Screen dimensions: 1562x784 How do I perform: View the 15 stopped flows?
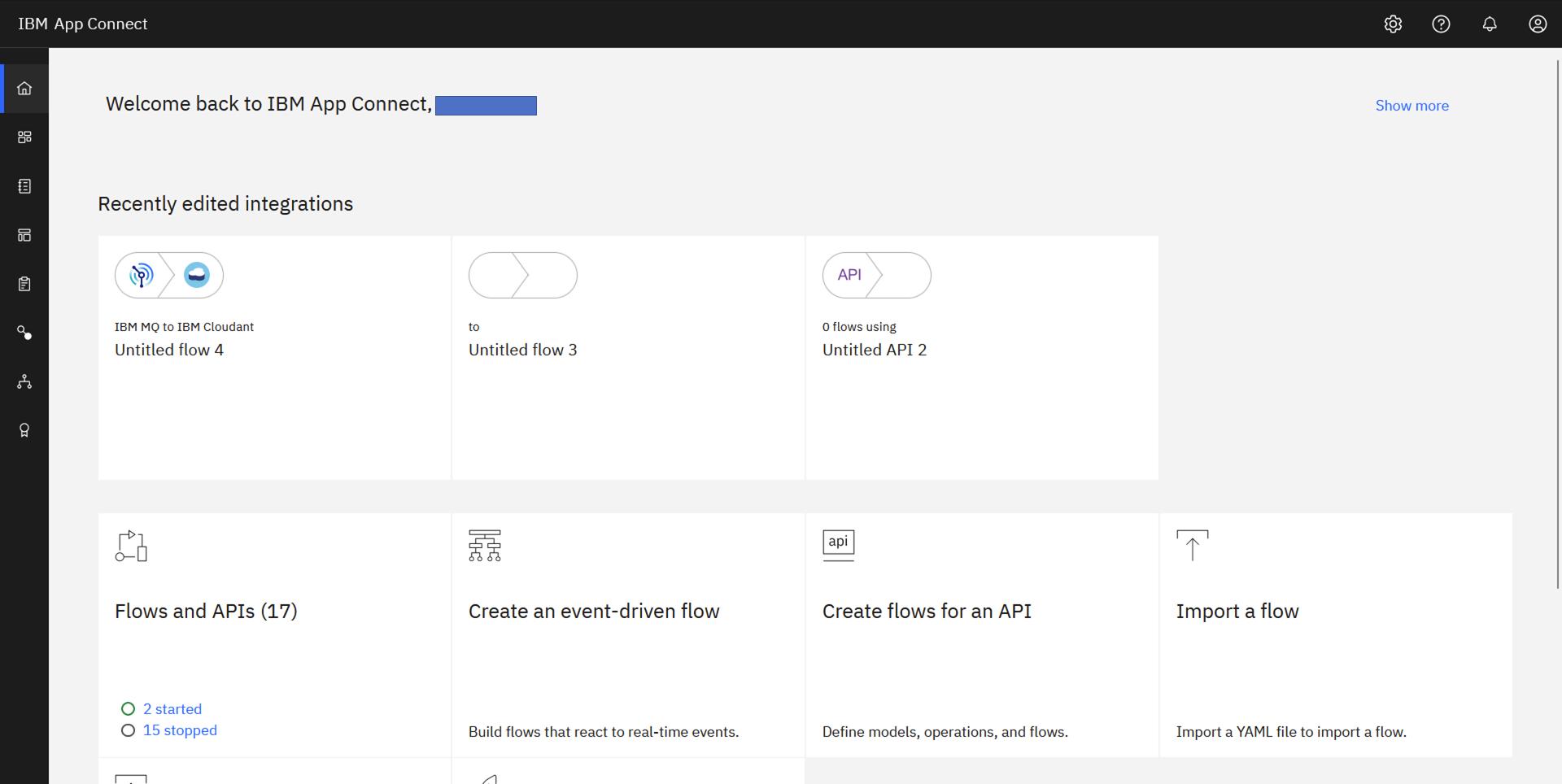pyautogui.click(x=180, y=730)
